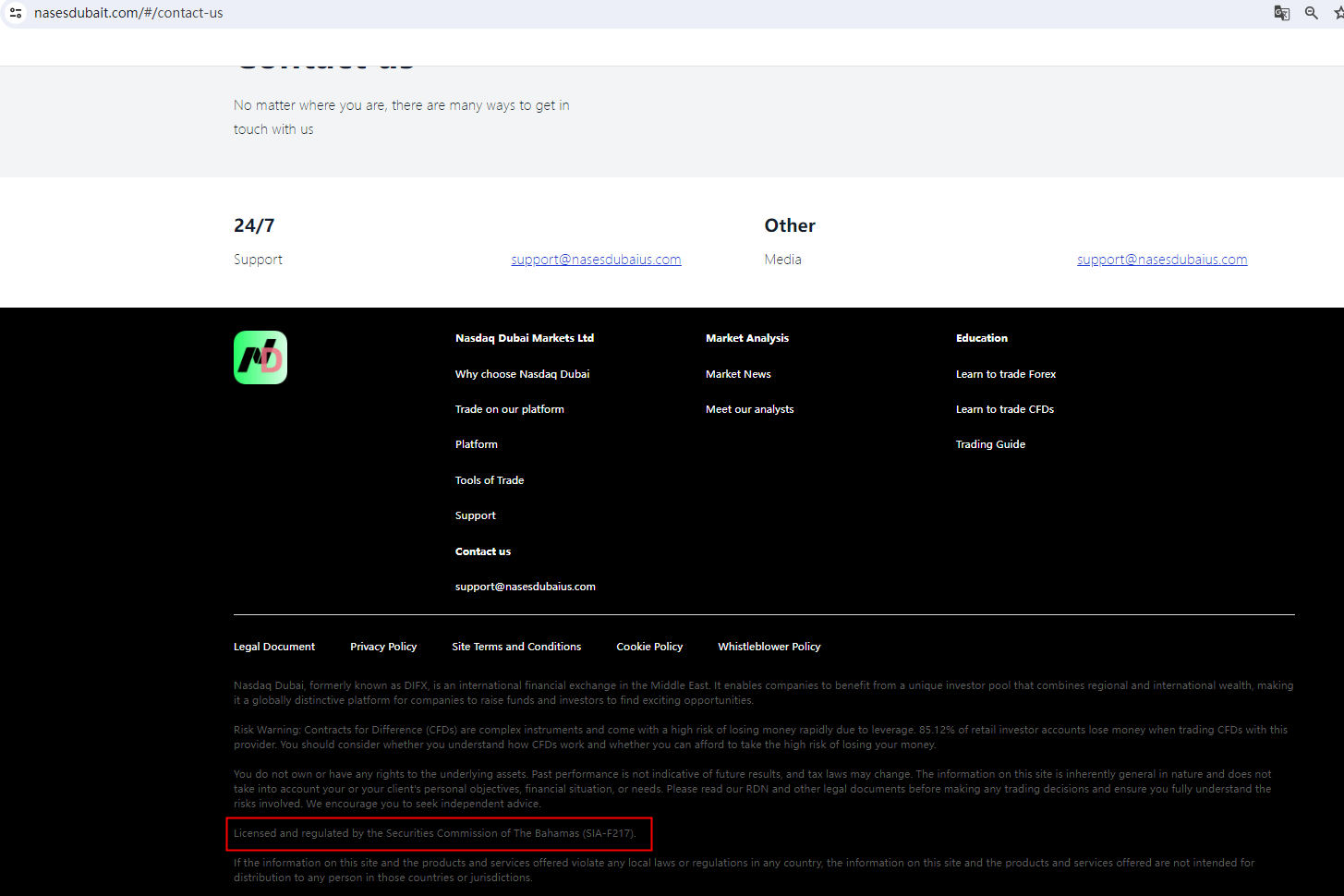Click Contact us in the footer
The height and width of the screenshot is (896, 1344).
483,551
